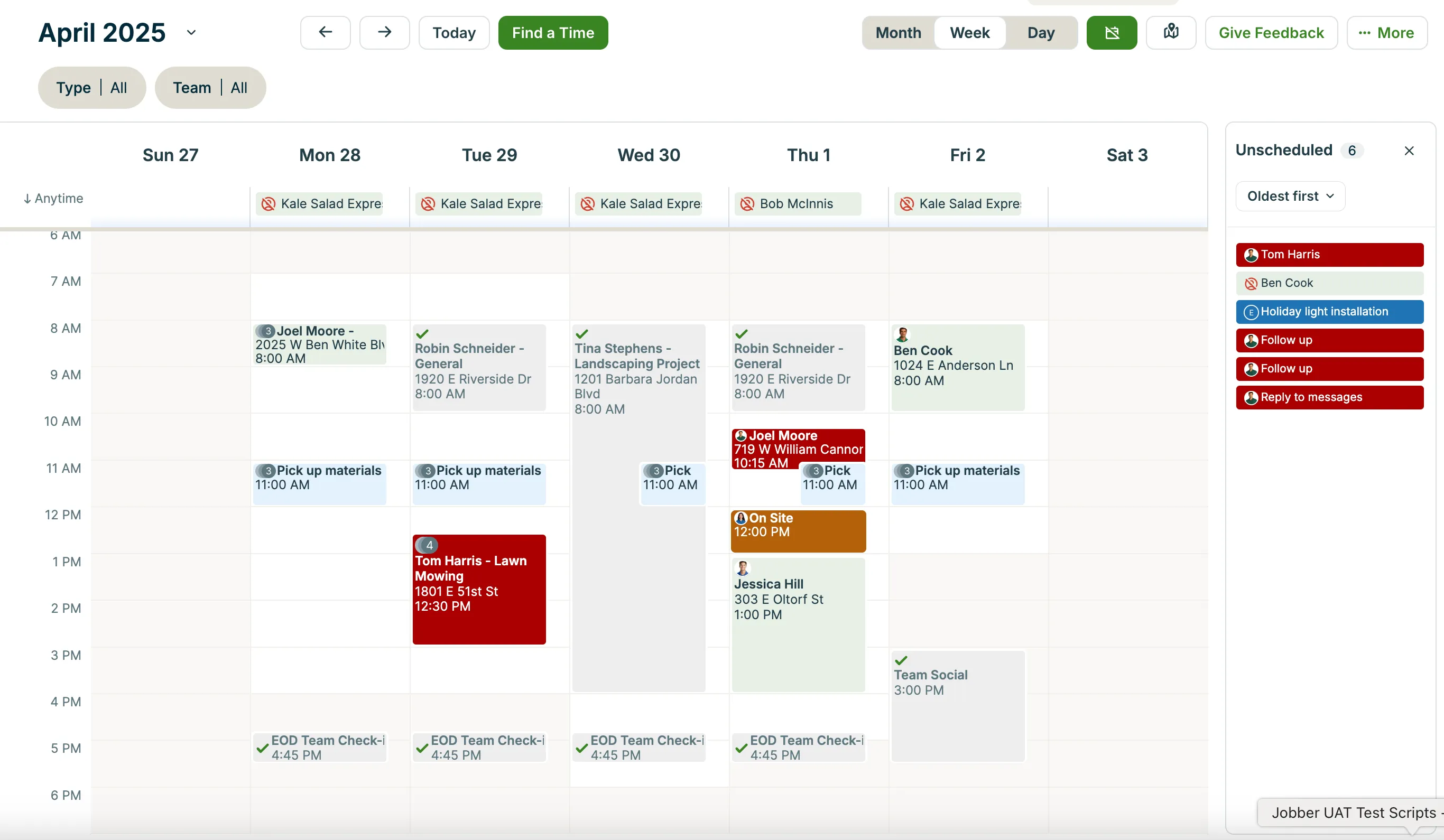
Task: Open Monday's EOD Team Check-in
Action: pos(320,748)
